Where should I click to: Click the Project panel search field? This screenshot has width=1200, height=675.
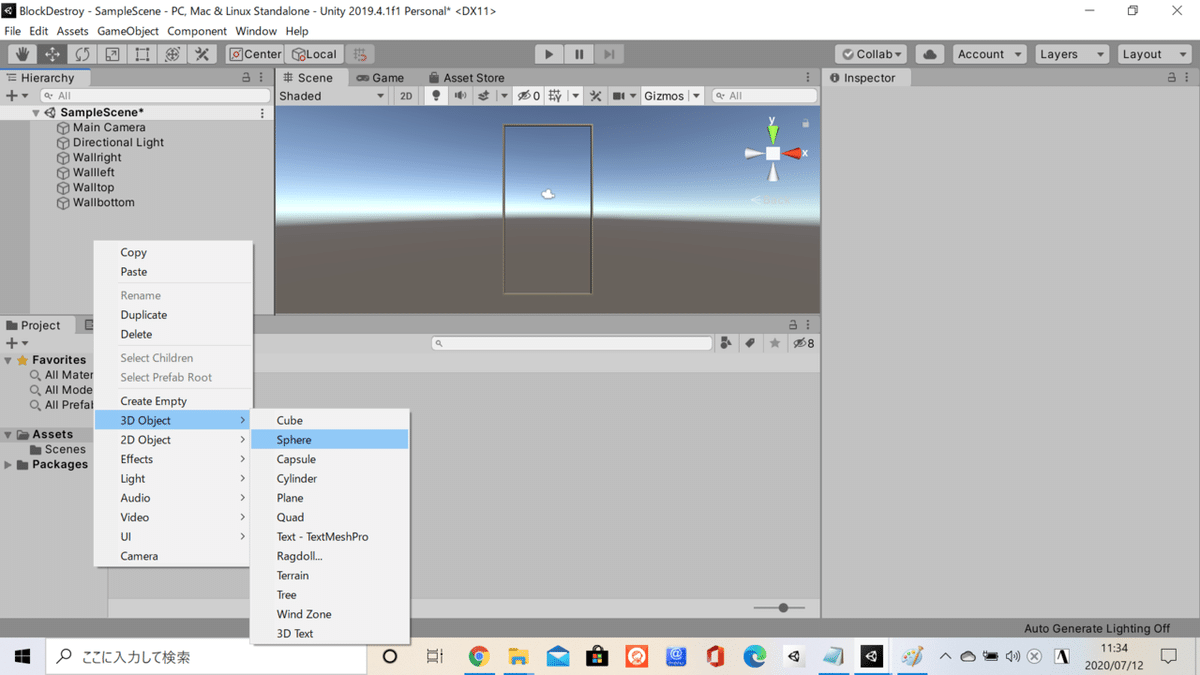[x=572, y=343]
